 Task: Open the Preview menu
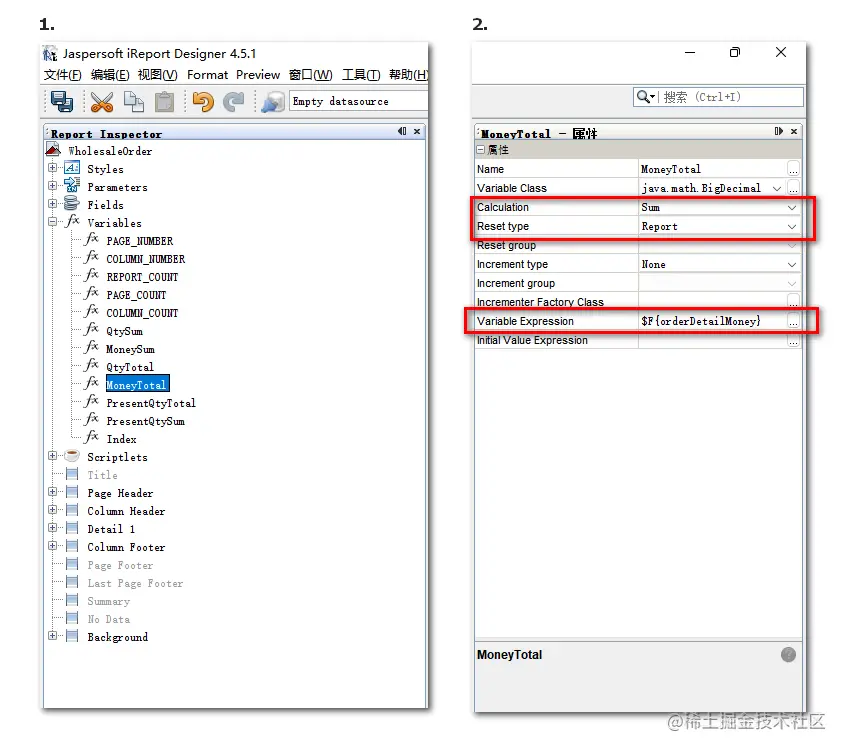(x=258, y=75)
